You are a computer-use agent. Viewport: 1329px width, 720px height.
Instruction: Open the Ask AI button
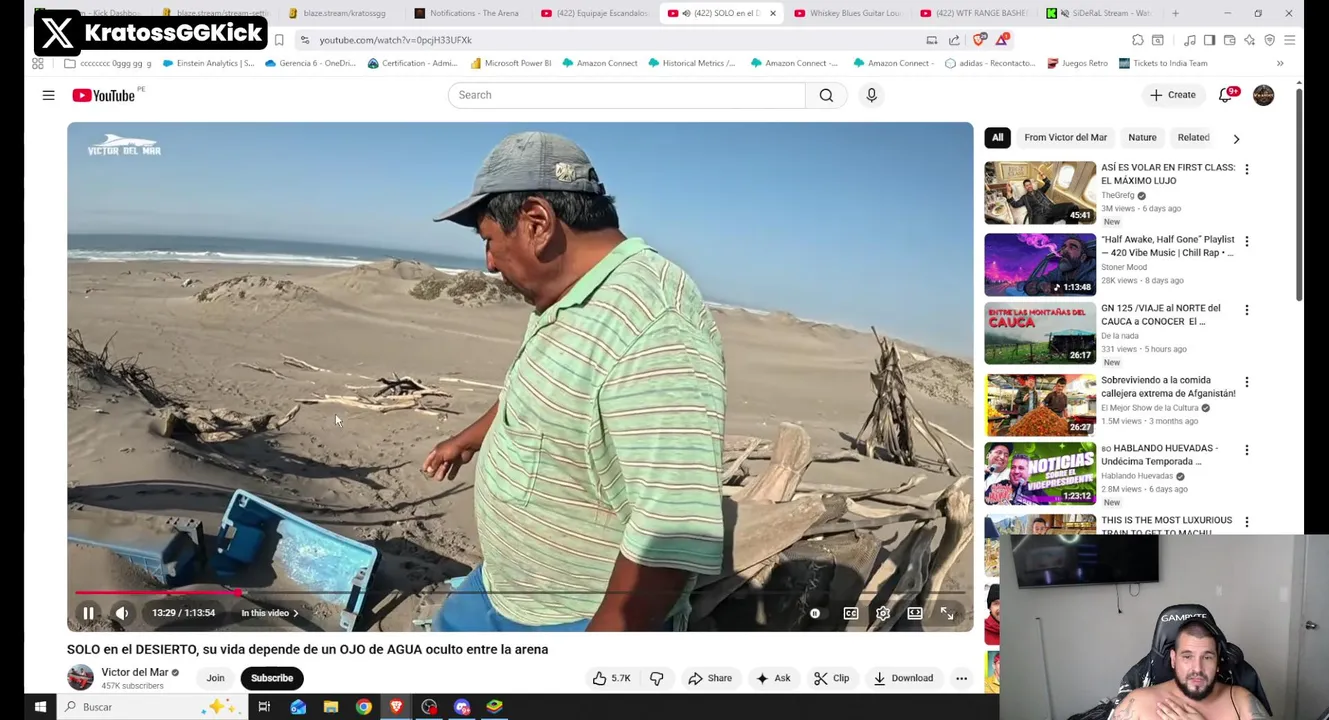click(x=773, y=678)
